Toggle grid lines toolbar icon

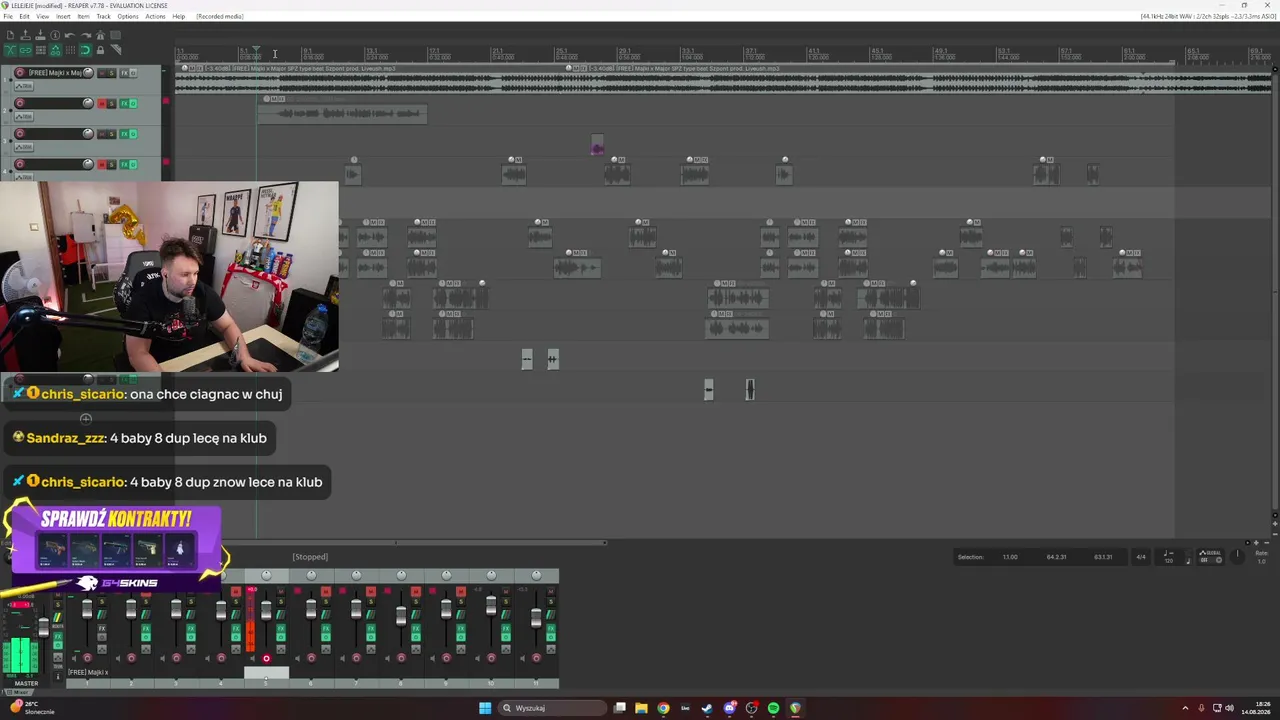(70, 50)
